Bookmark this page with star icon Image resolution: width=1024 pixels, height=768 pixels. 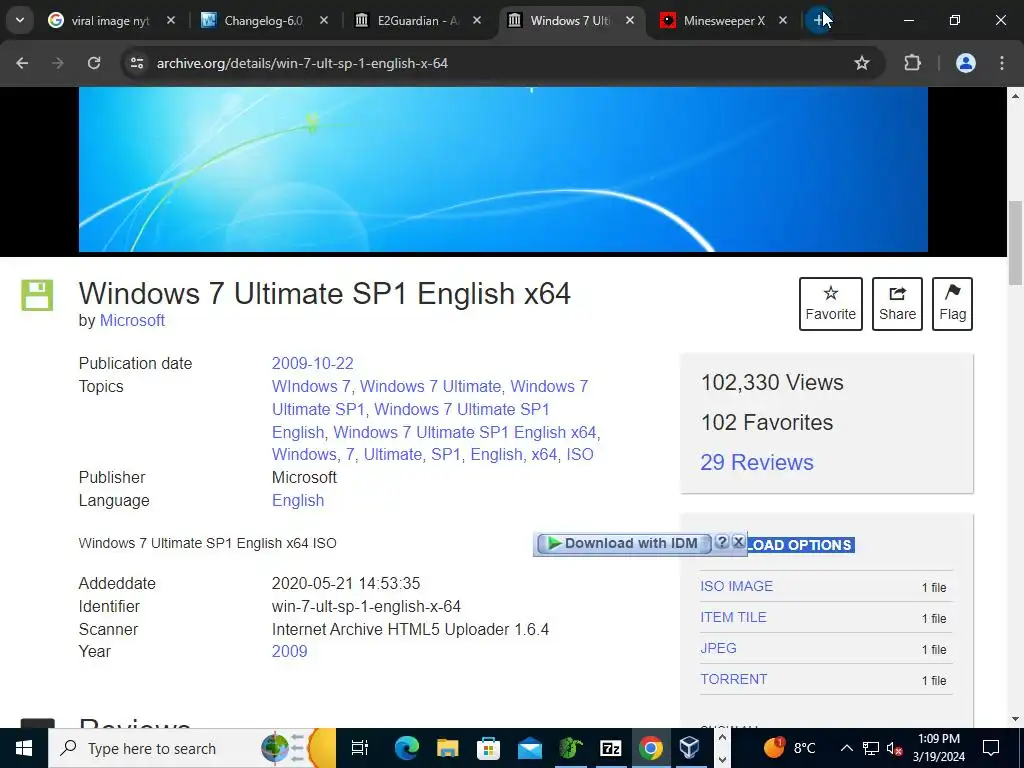[x=862, y=63]
